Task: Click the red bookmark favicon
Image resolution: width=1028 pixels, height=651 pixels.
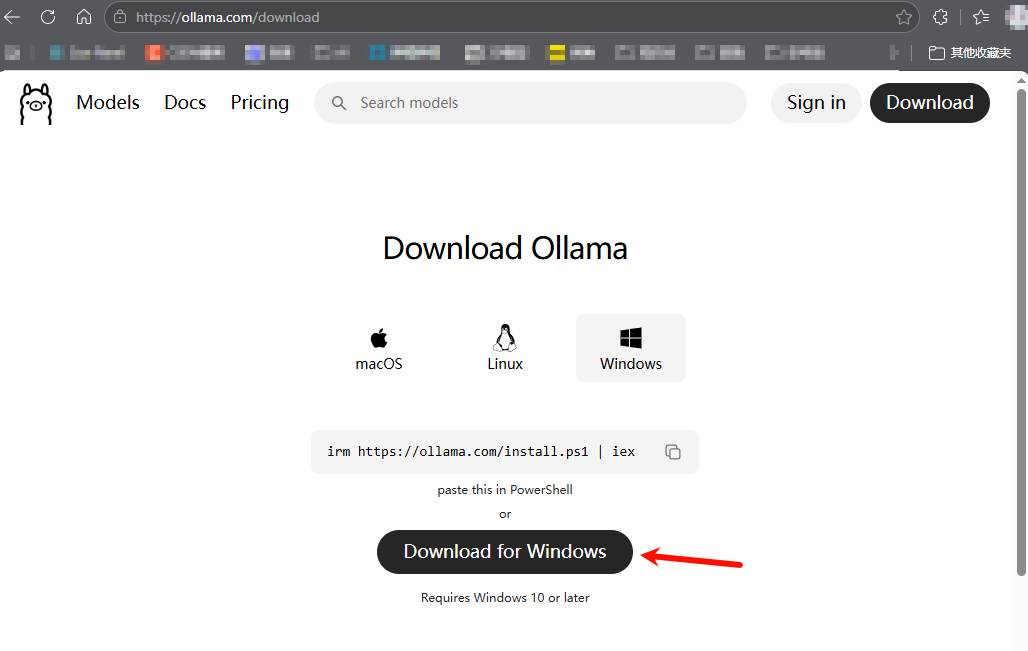Action: pyautogui.click(x=153, y=53)
